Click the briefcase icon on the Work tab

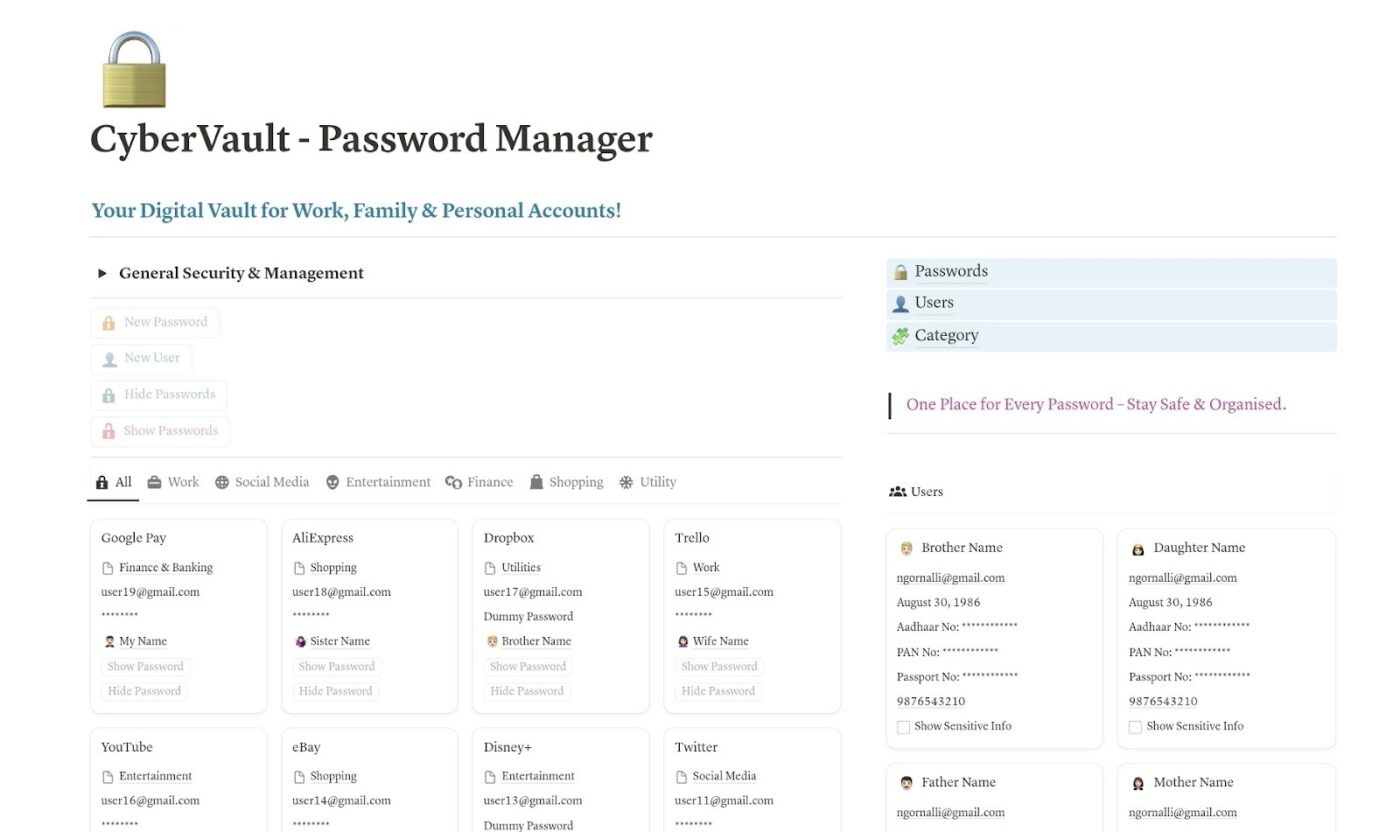coord(157,481)
